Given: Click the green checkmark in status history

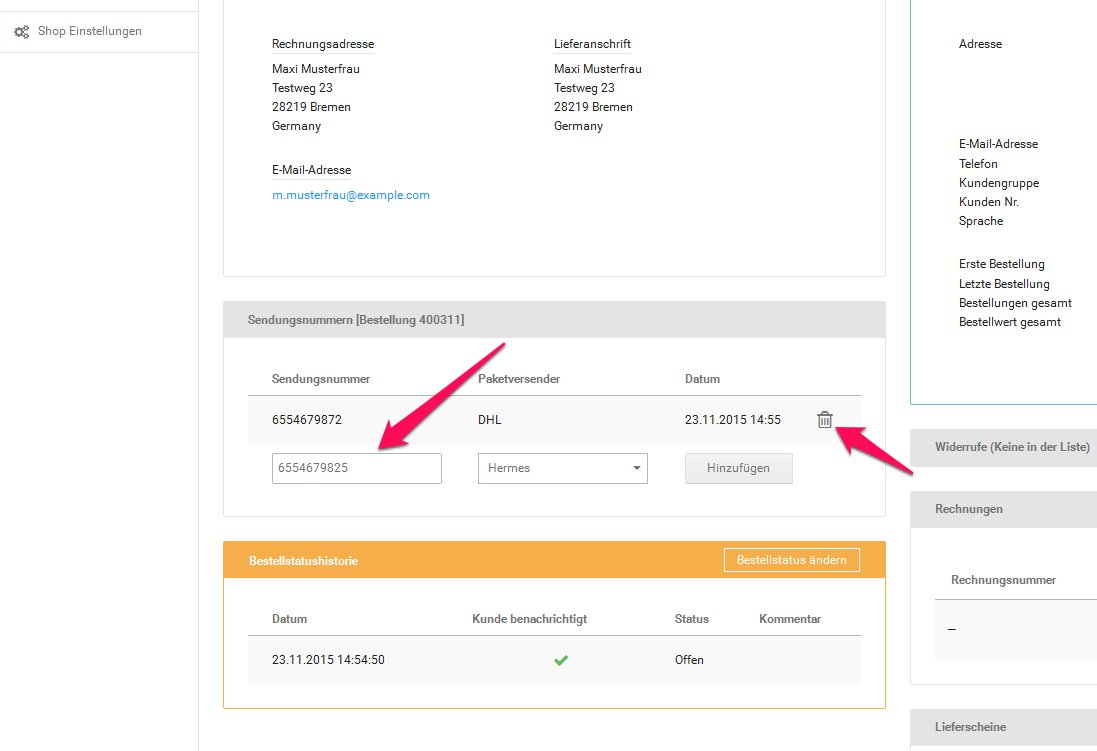Looking at the screenshot, I should tap(561, 660).
